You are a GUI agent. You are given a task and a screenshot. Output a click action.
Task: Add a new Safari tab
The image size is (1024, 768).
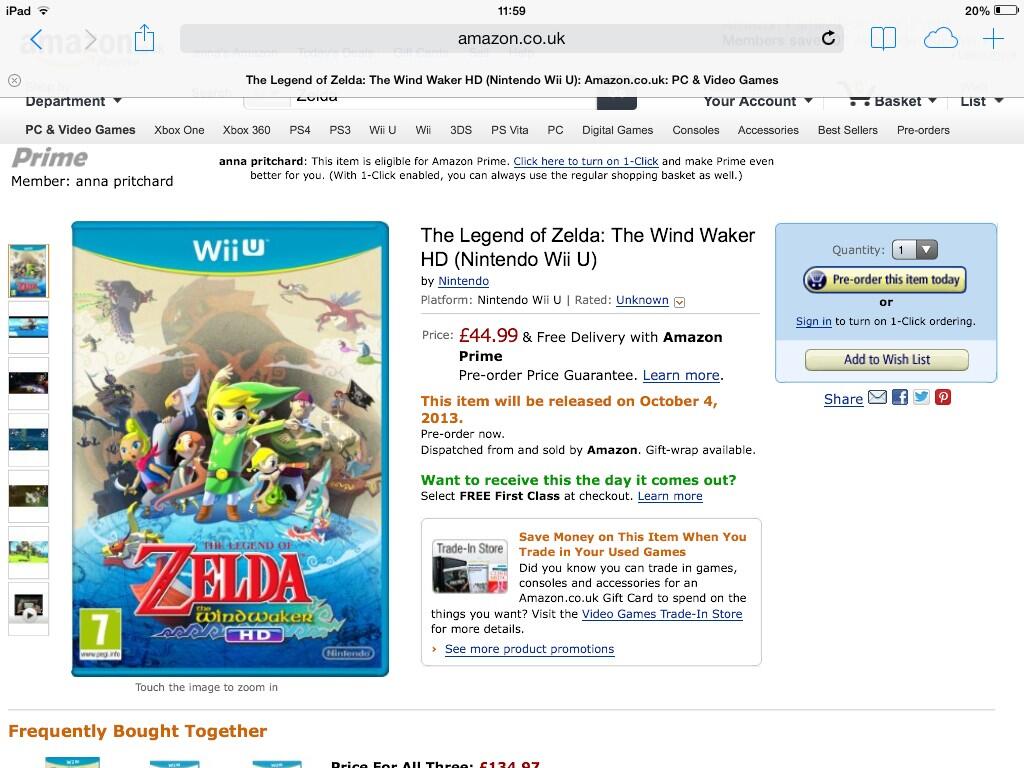point(993,39)
